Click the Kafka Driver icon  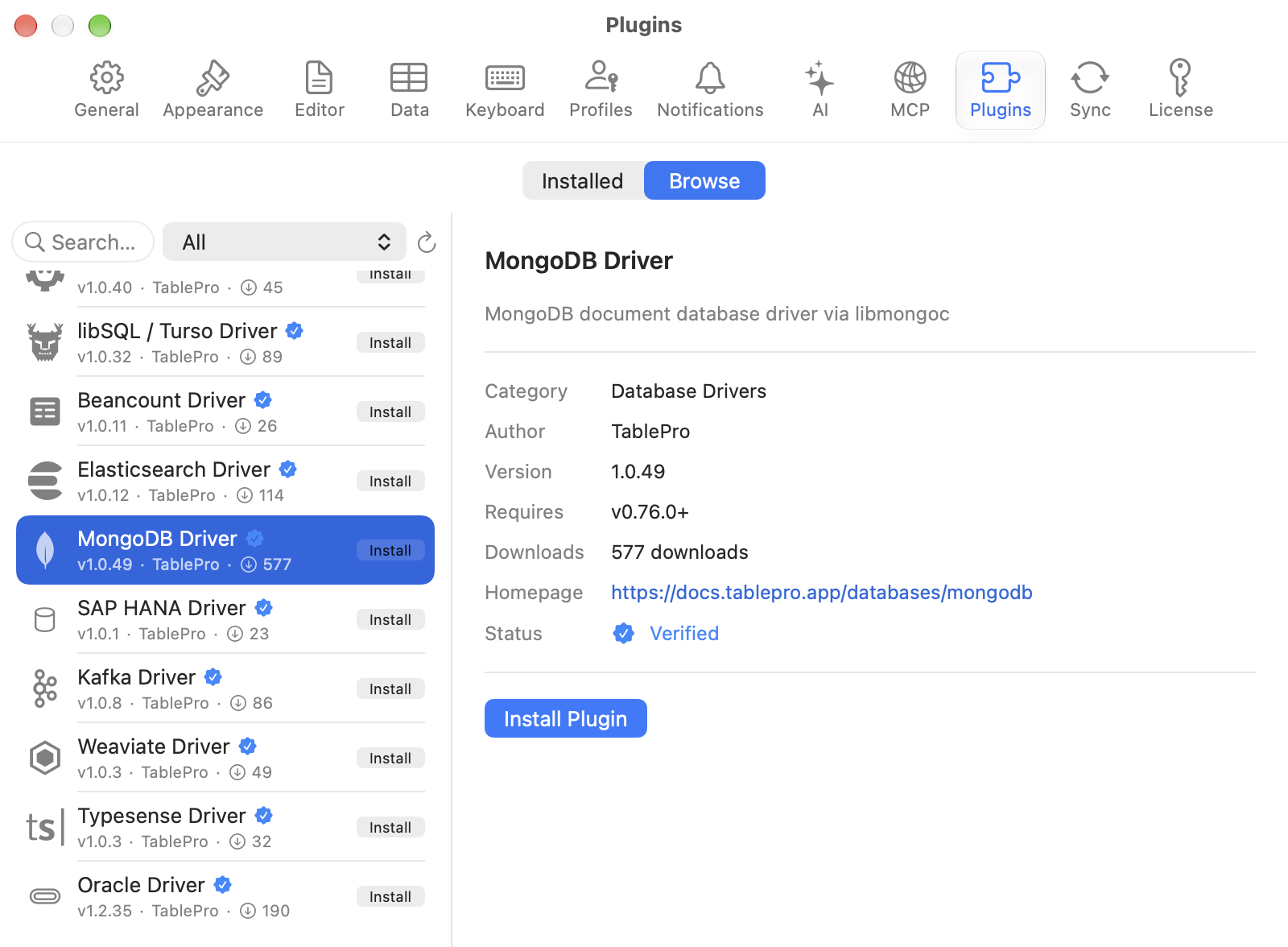(45, 689)
